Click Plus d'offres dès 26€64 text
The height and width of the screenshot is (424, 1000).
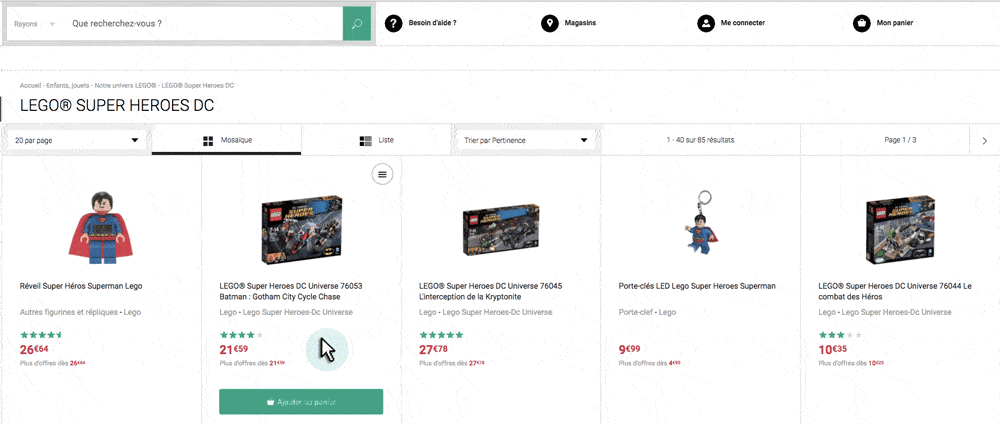(53, 363)
